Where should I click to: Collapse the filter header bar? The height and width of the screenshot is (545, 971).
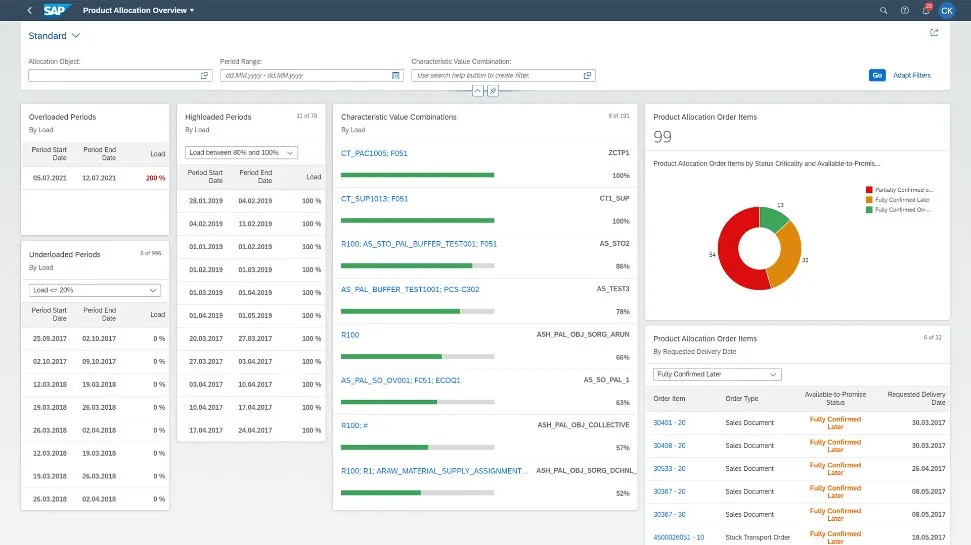coord(478,90)
